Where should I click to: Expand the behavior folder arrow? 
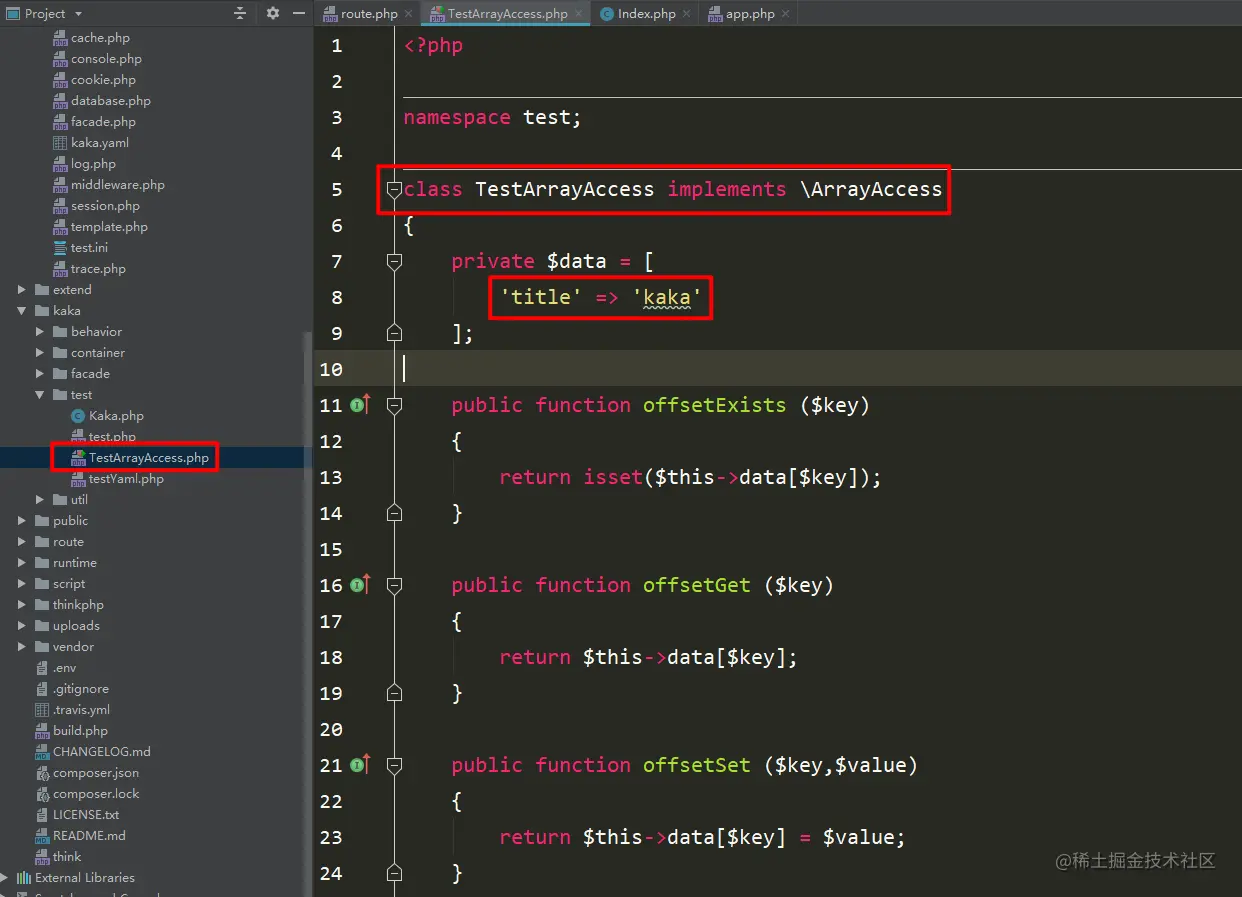pyautogui.click(x=40, y=331)
